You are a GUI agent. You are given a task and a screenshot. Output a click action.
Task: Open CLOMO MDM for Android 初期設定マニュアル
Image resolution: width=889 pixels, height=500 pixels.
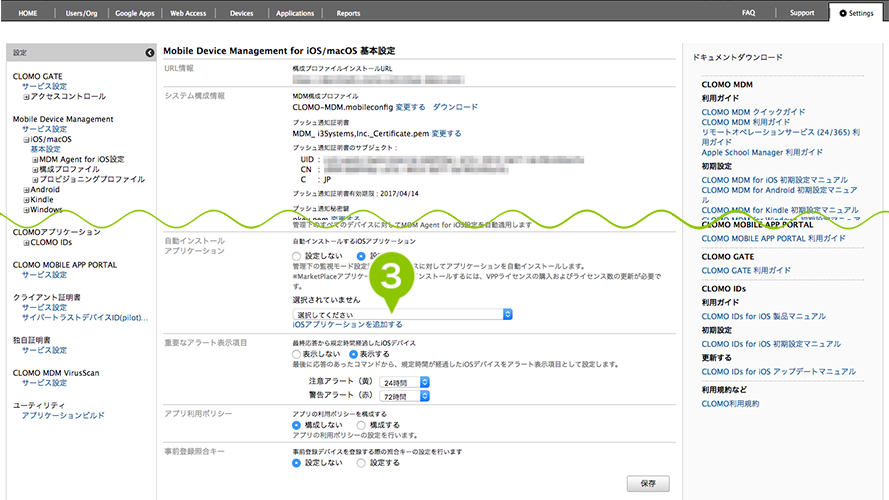coord(779,195)
